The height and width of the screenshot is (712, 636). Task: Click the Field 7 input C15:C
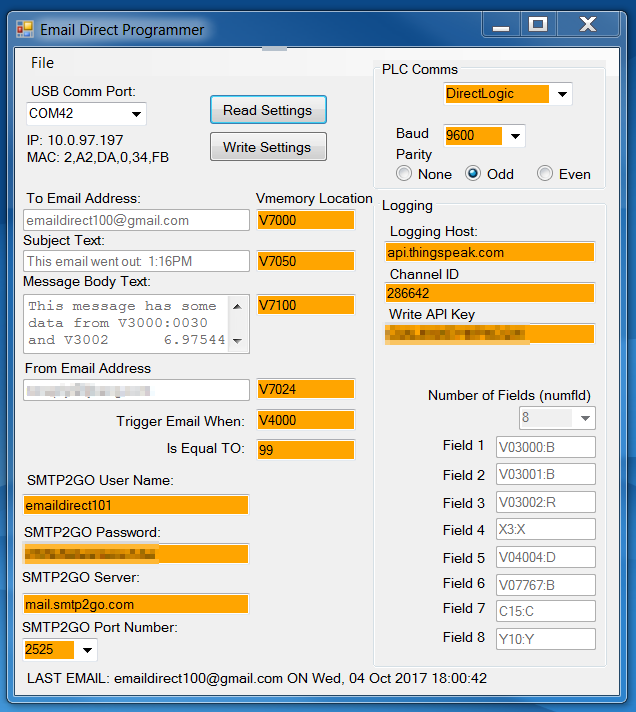[x=546, y=611]
